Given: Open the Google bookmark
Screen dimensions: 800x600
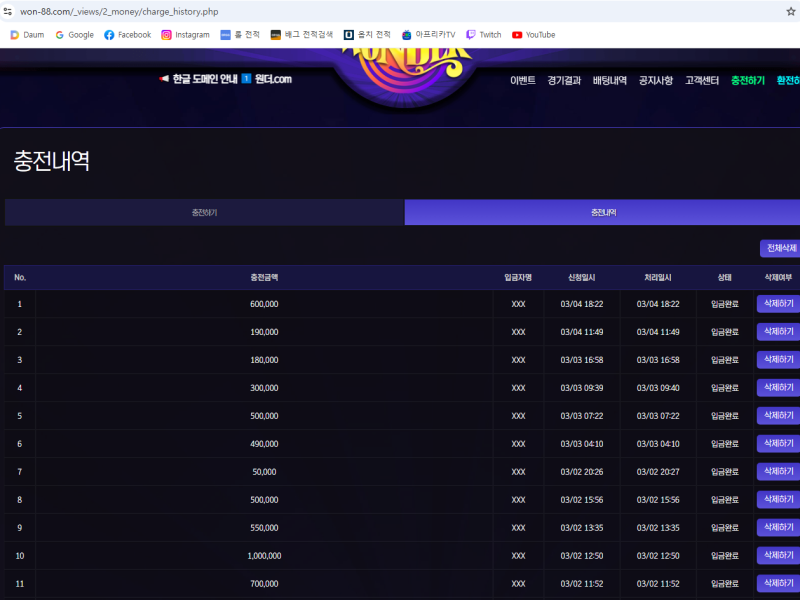Looking at the screenshot, I should [x=74, y=35].
